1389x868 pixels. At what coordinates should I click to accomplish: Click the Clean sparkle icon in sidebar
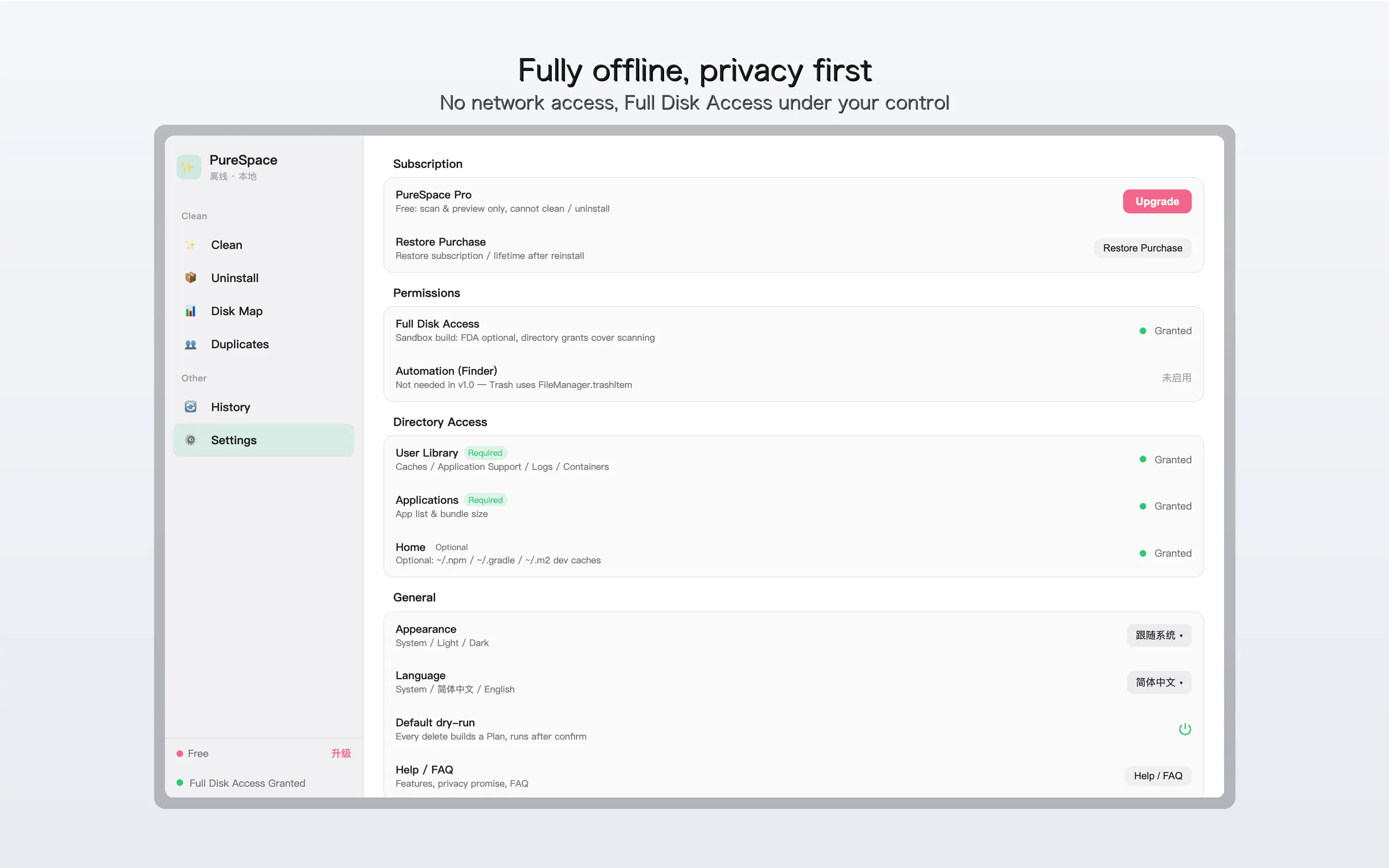click(190, 245)
